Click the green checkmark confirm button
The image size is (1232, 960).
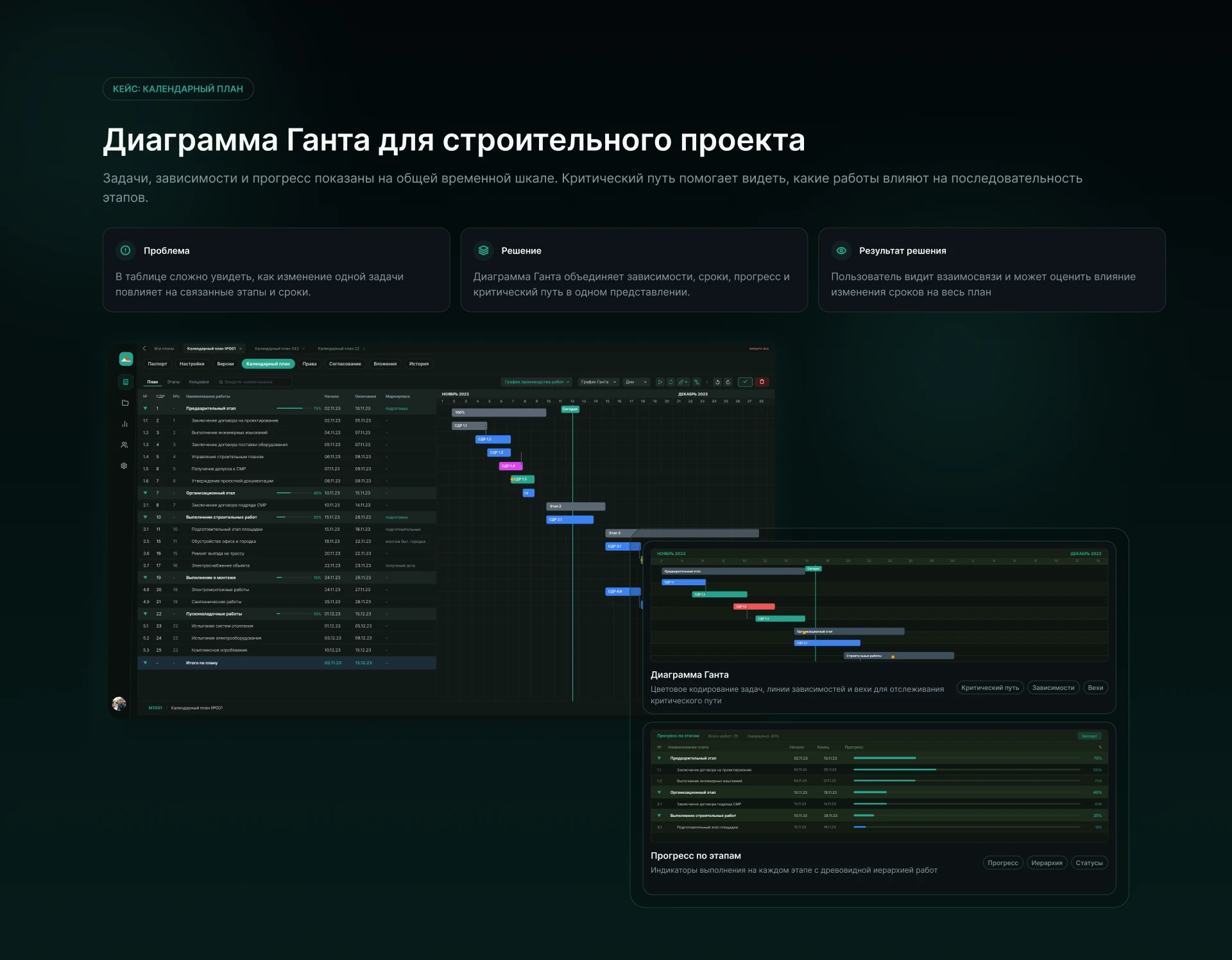coord(745,382)
